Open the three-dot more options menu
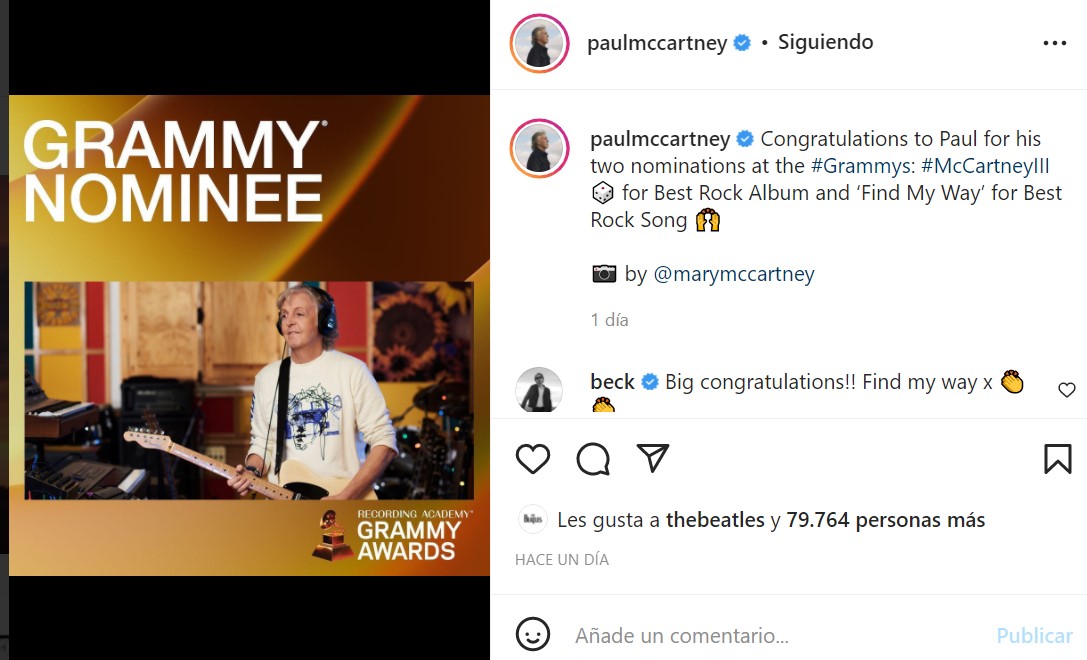This screenshot has width=1087, height=660. pos(1054,43)
